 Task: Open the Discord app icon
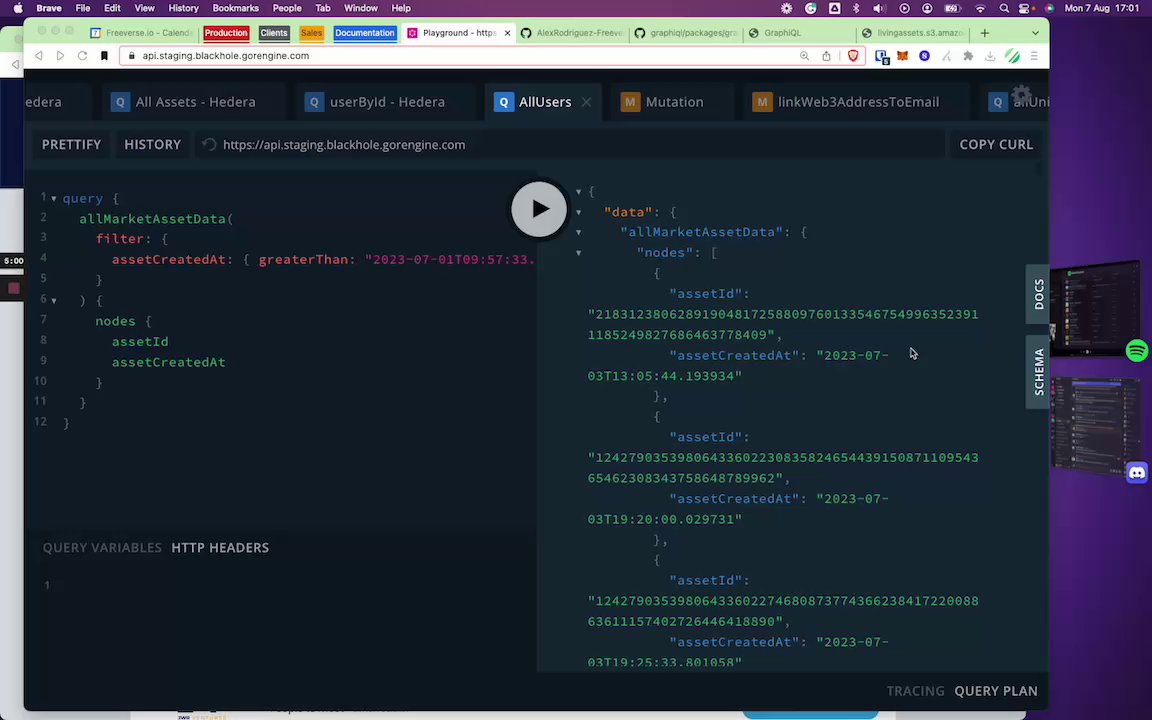[1137, 472]
